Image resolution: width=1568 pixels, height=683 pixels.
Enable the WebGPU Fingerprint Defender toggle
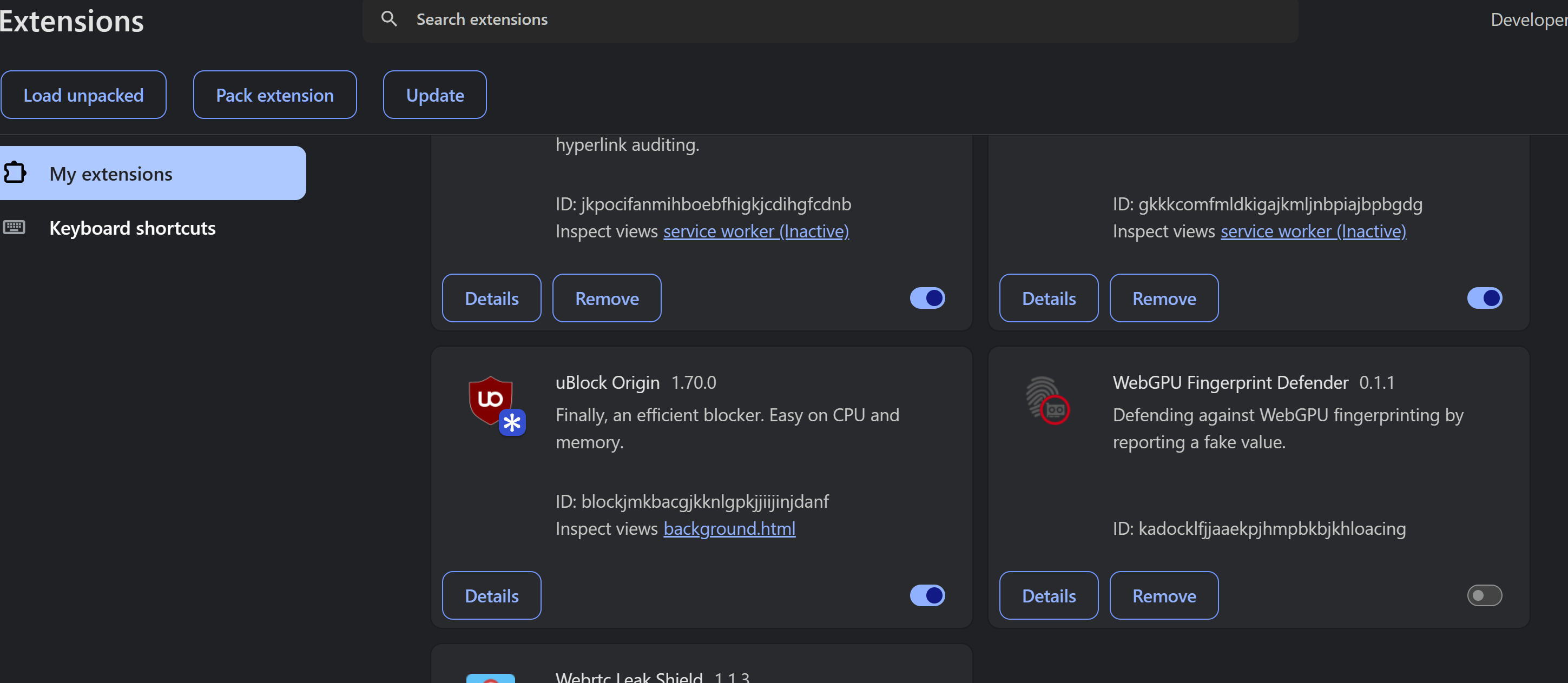(x=1484, y=595)
